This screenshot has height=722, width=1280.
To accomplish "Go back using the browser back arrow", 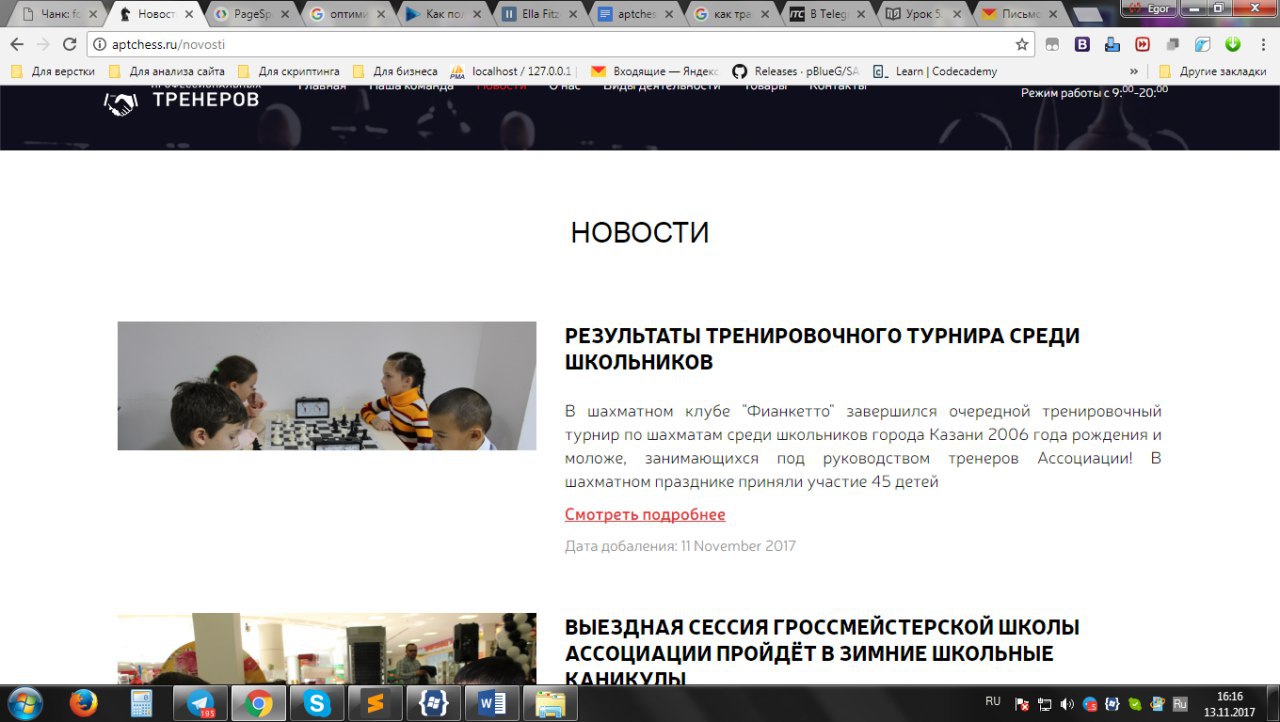I will 17,45.
